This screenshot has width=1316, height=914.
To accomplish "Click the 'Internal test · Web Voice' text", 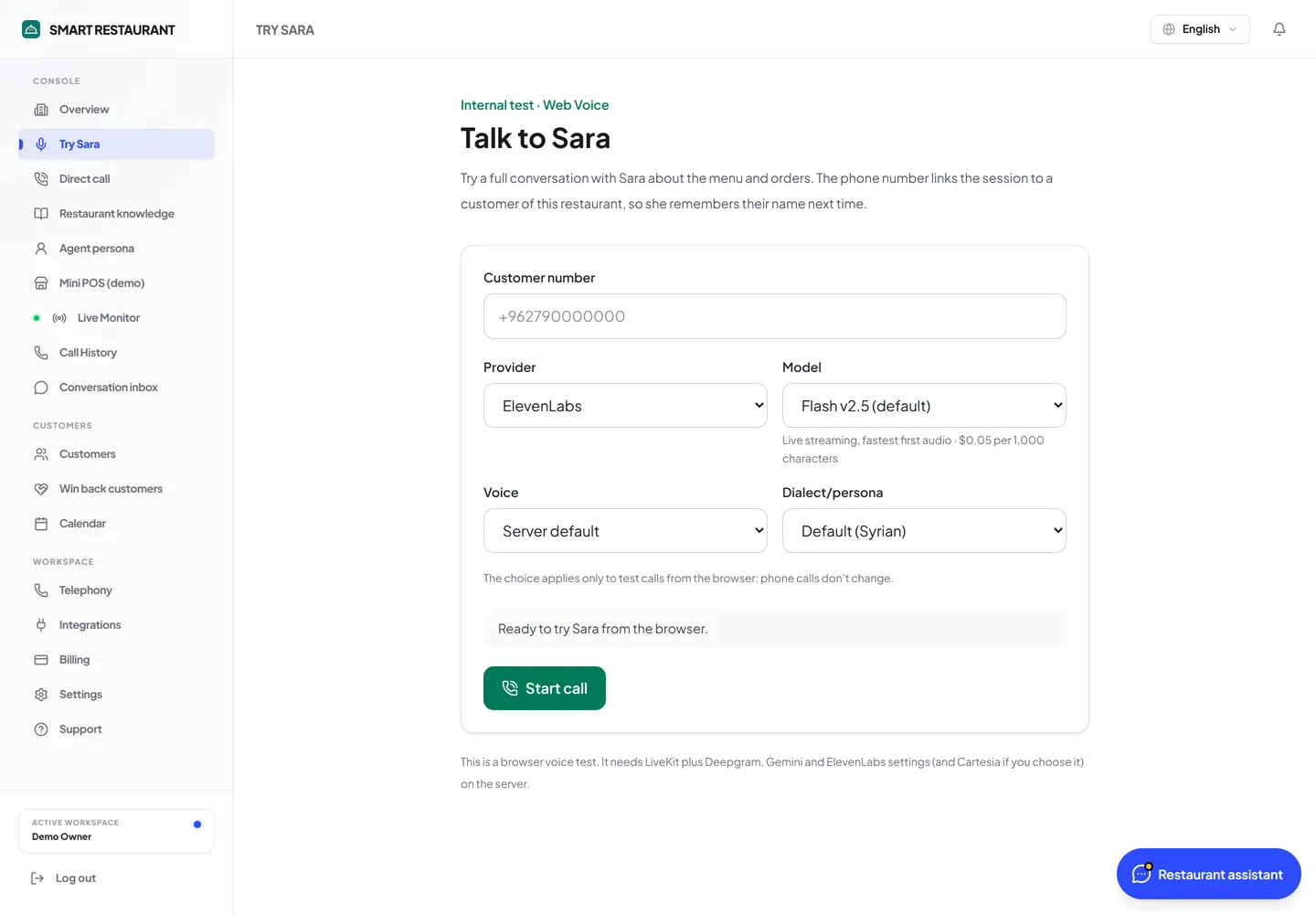I will coord(535,105).
